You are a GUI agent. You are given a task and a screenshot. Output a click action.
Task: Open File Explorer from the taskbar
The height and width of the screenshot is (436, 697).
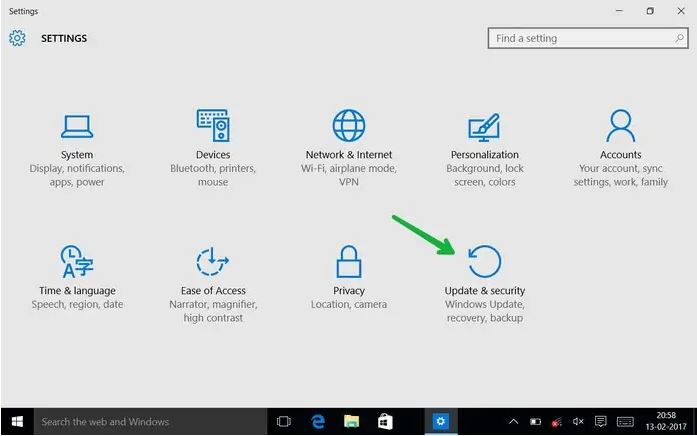tap(351, 421)
